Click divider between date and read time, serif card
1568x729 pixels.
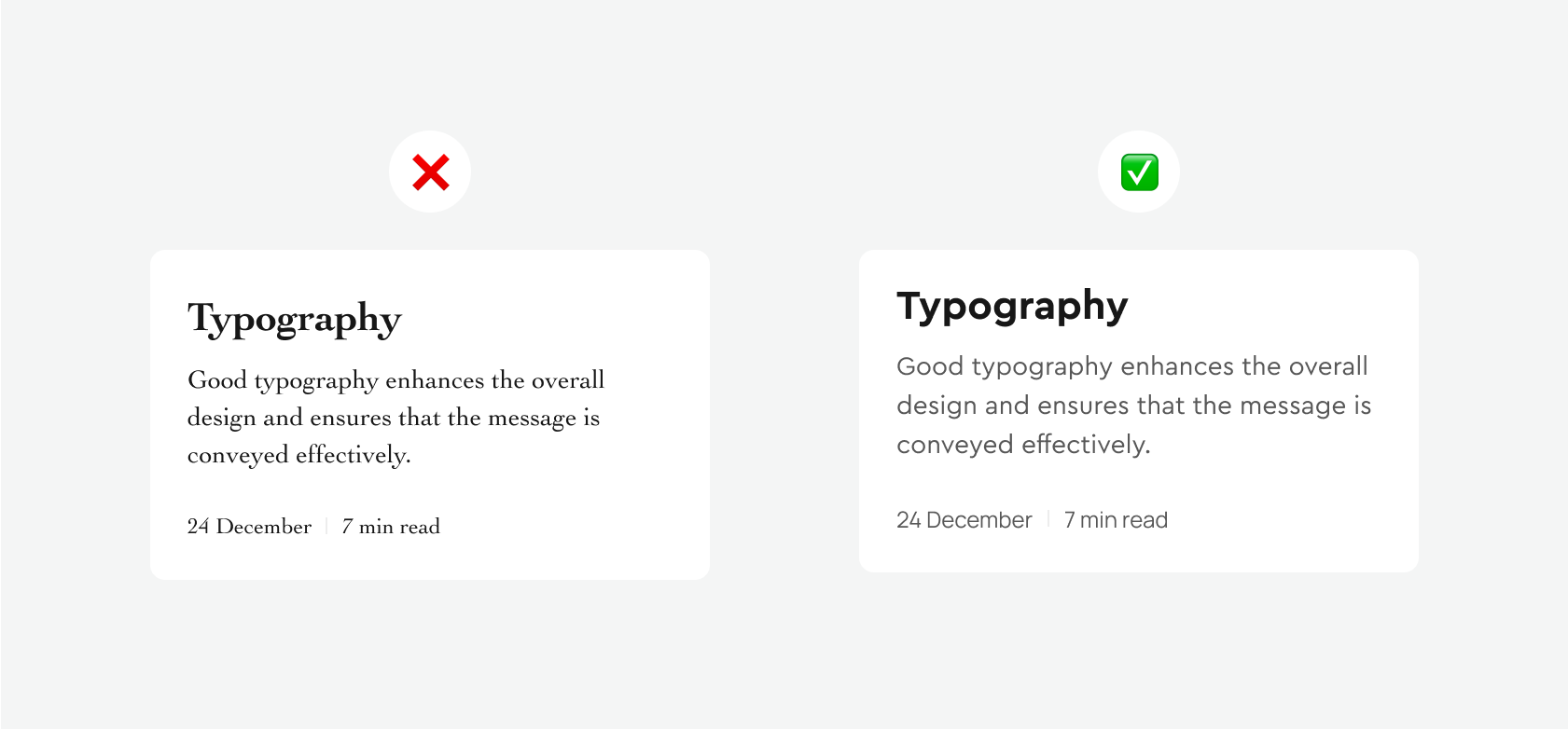pos(326,526)
